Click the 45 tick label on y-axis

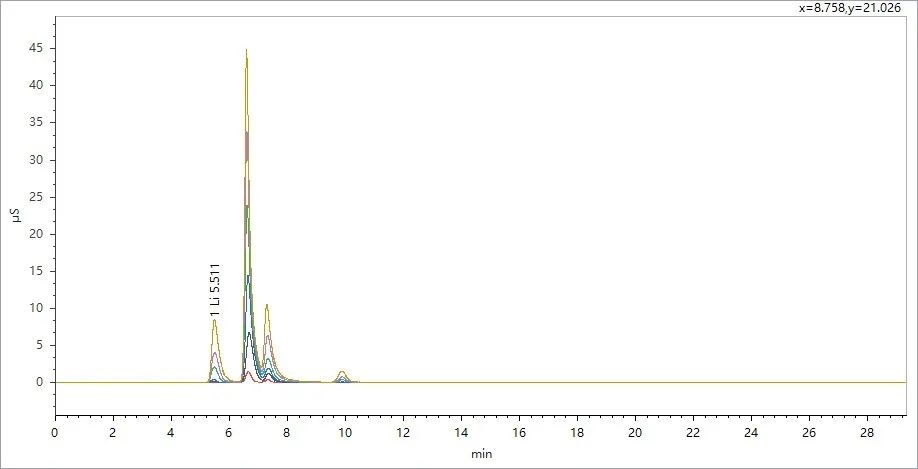point(35,48)
